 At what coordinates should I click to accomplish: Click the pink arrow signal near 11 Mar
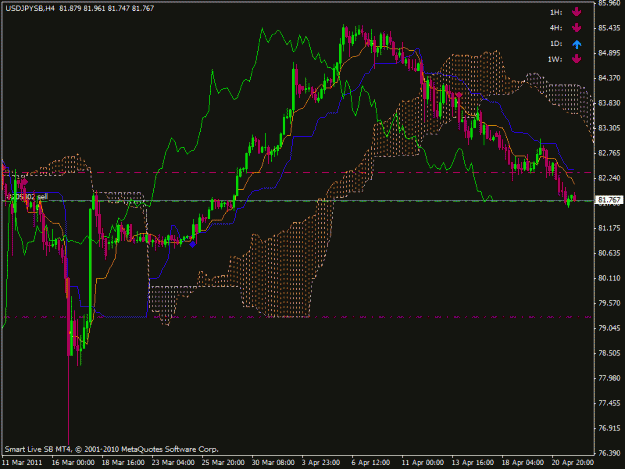point(25,182)
